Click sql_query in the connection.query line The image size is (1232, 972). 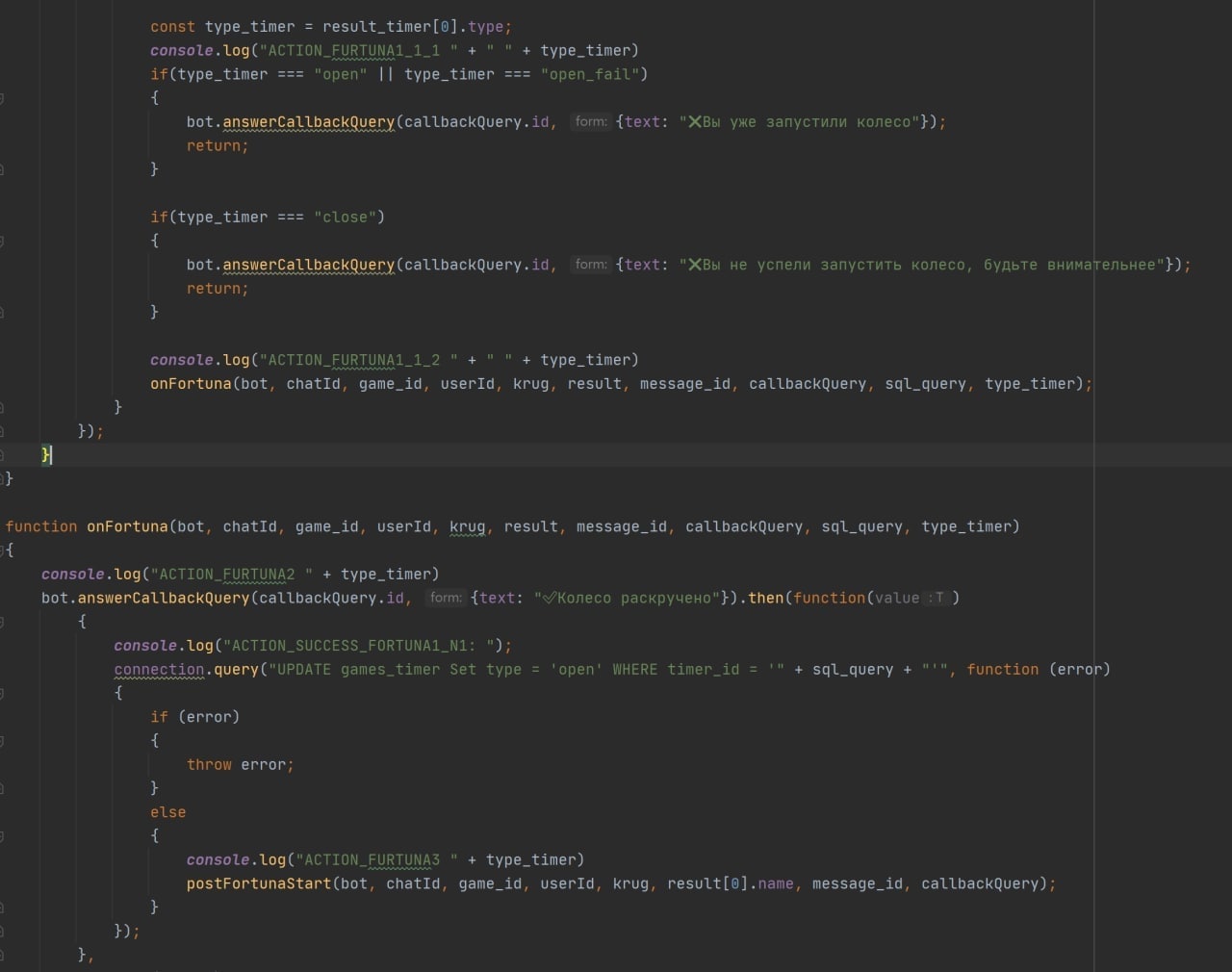point(853,670)
